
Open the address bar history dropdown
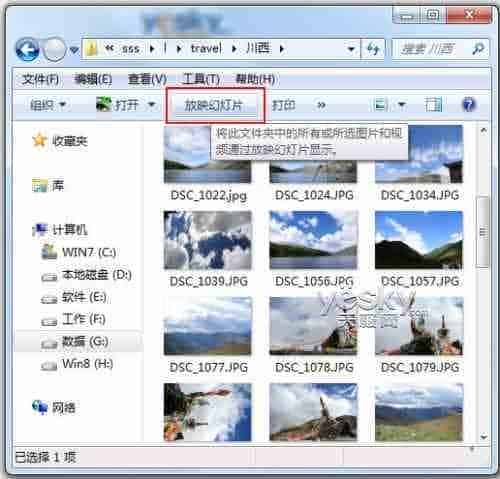351,50
